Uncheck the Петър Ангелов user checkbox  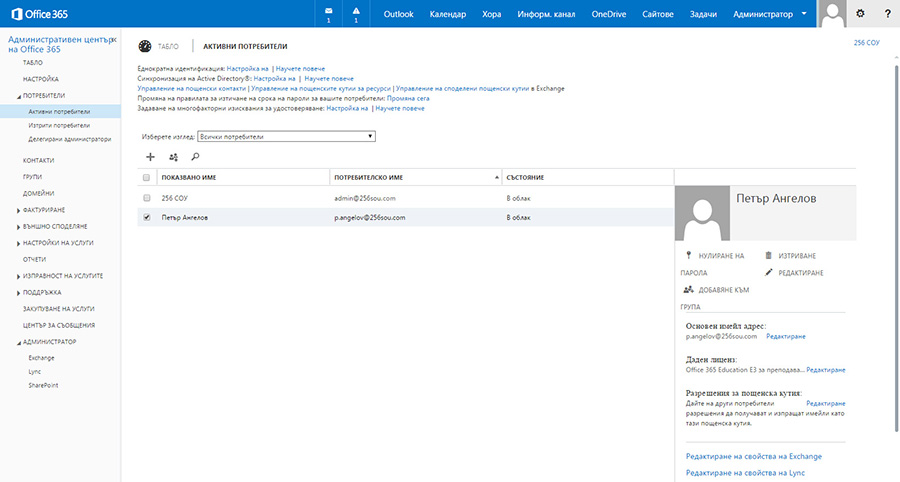click(x=146, y=217)
